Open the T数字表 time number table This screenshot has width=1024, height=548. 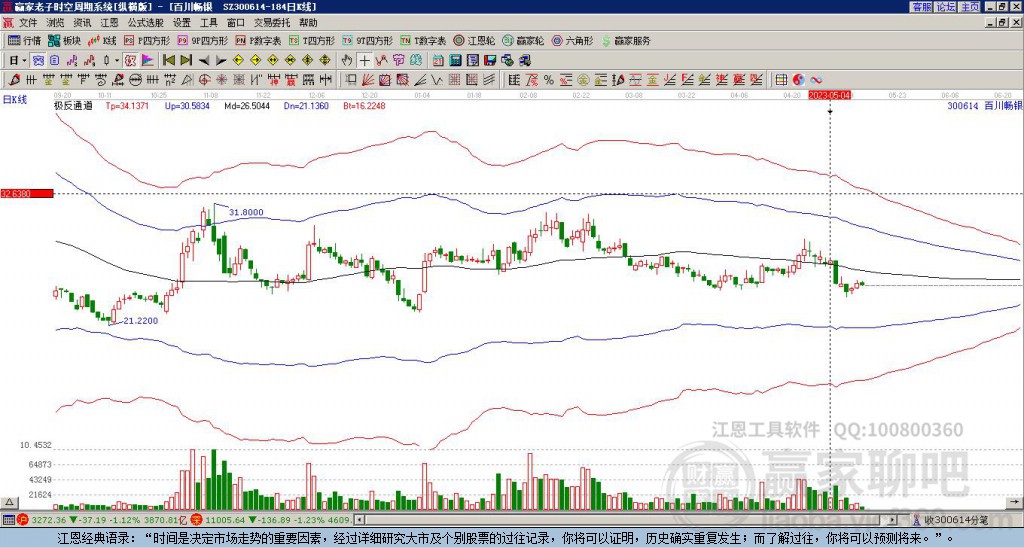pos(423,40)
